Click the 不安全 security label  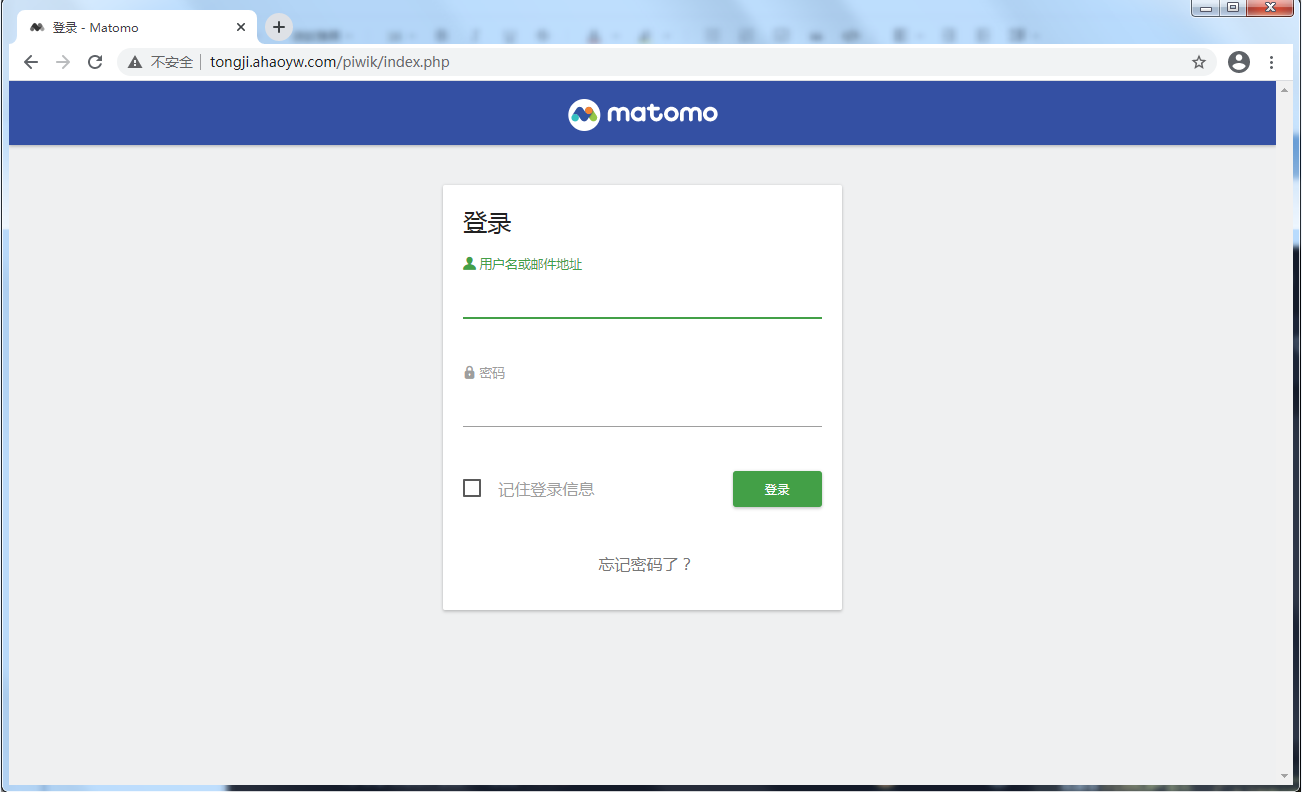click(x=172, y=62)
